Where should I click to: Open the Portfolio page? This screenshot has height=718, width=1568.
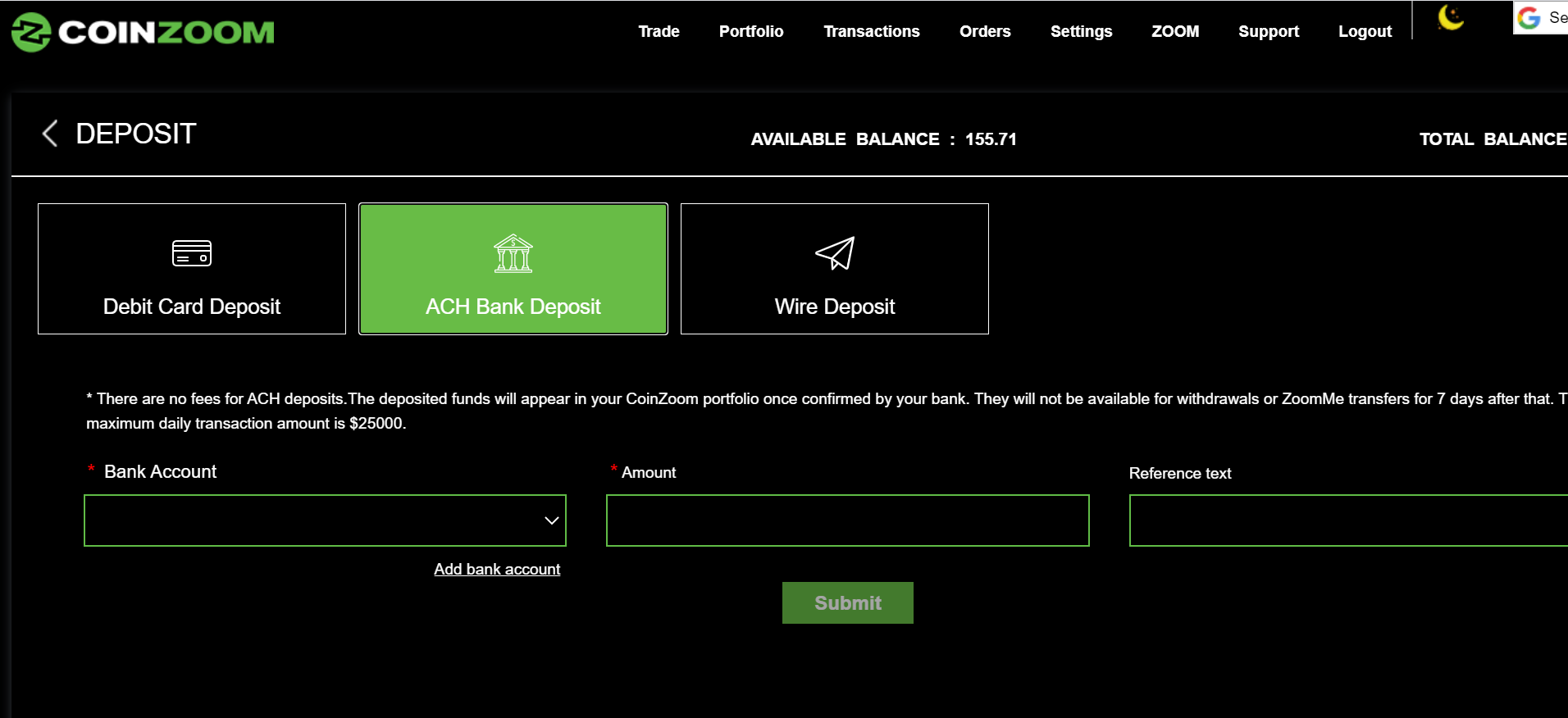point(751,31)
